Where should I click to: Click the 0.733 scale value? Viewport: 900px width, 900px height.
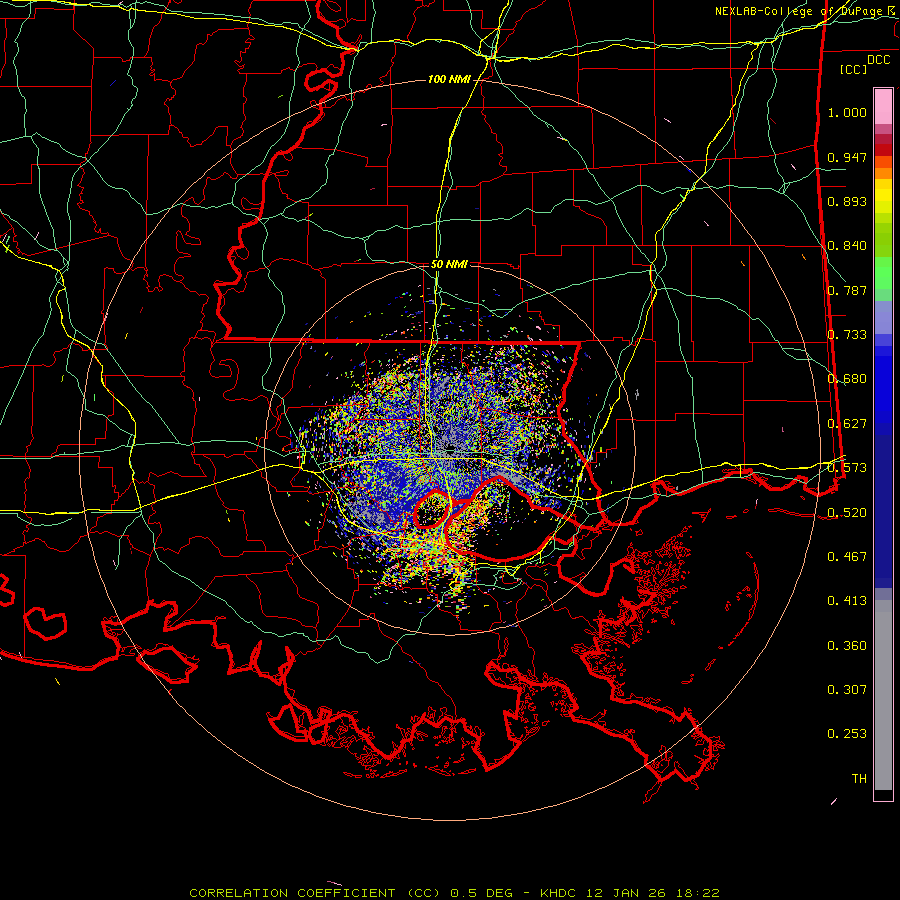[x=847, y=335]
